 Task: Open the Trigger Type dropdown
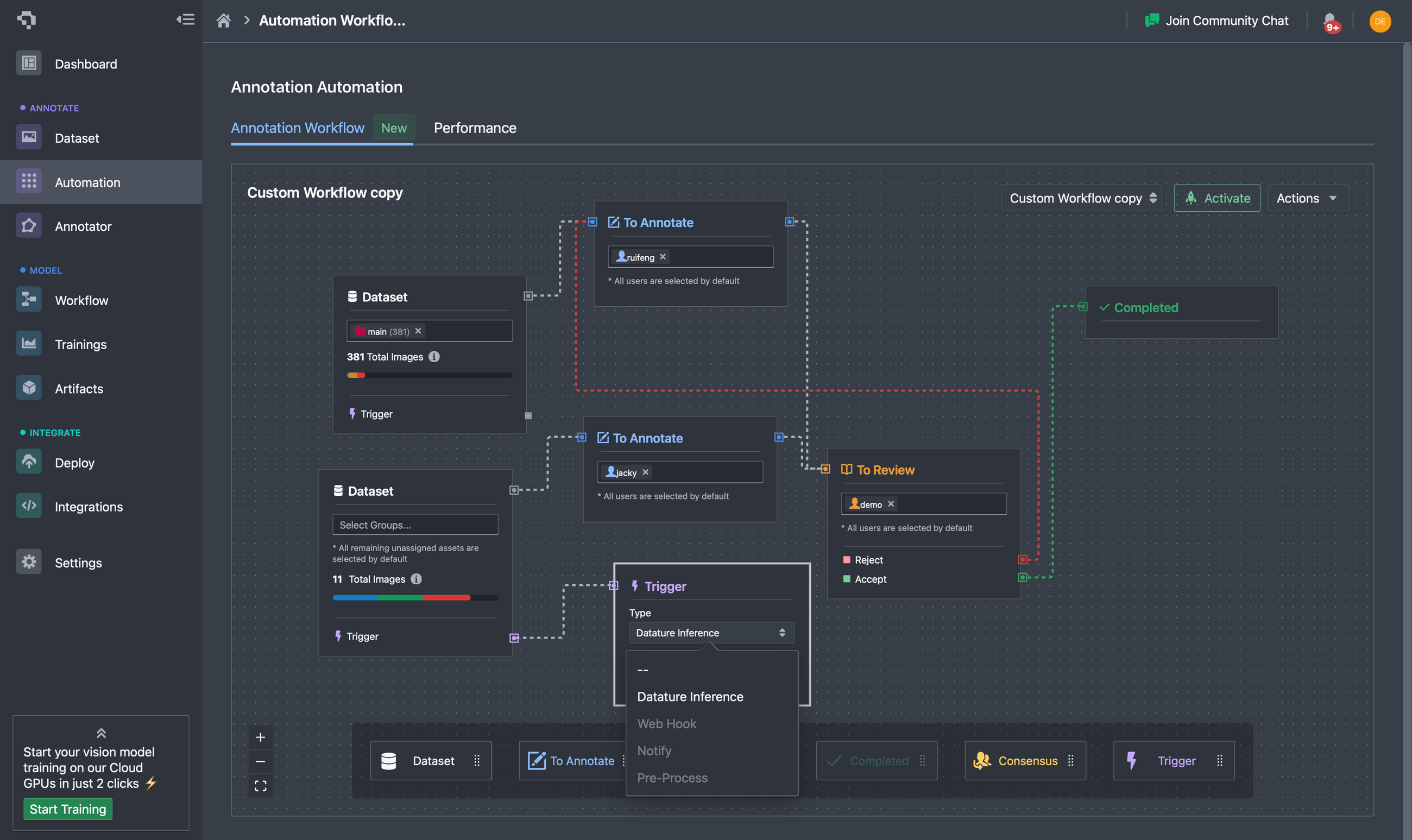(711, 633)
